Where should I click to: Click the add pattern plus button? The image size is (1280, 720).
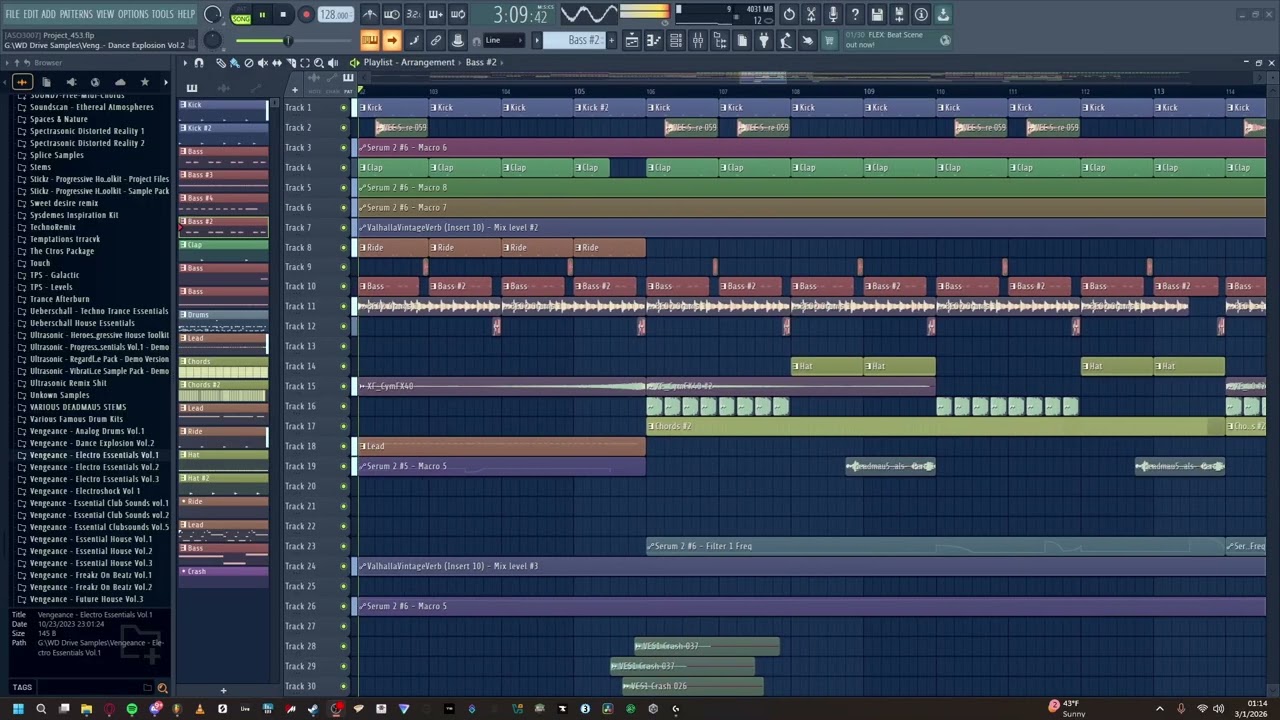(x=612, y=40)
